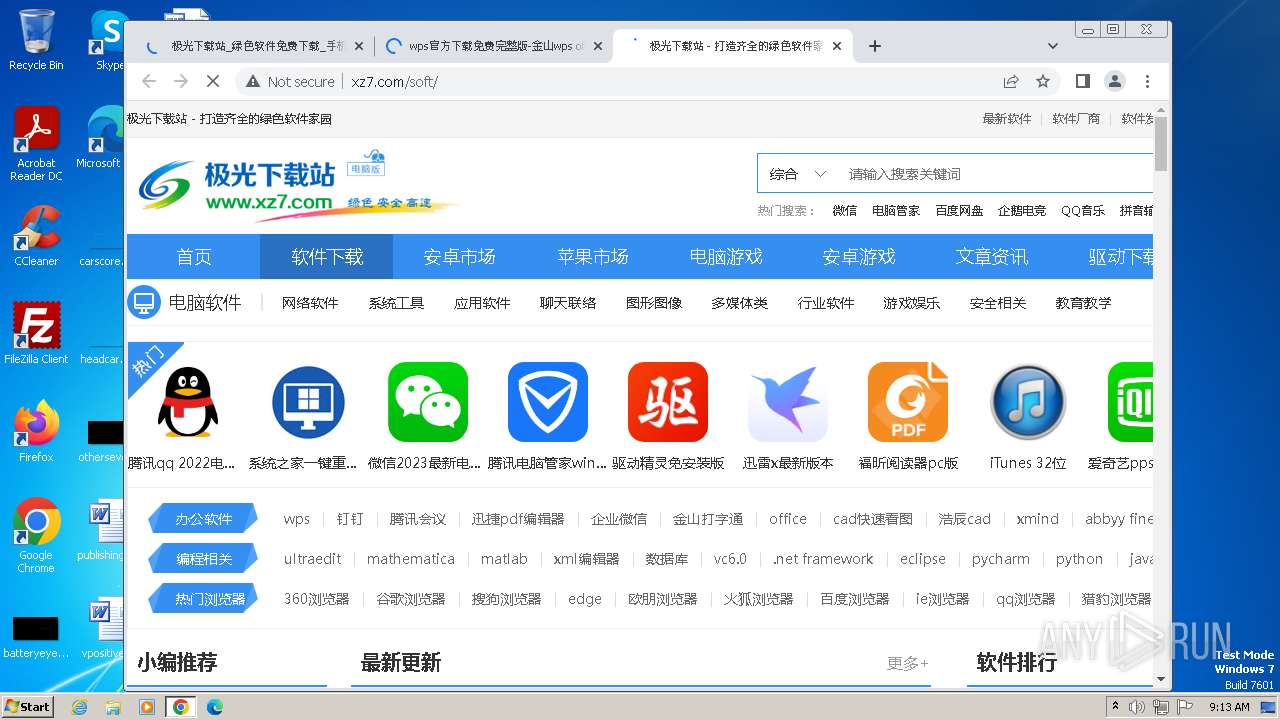The height and width of the screenshot is (720, 1280).
Task: Show hidden system tray icons arrow
Action: point(1115,706)
